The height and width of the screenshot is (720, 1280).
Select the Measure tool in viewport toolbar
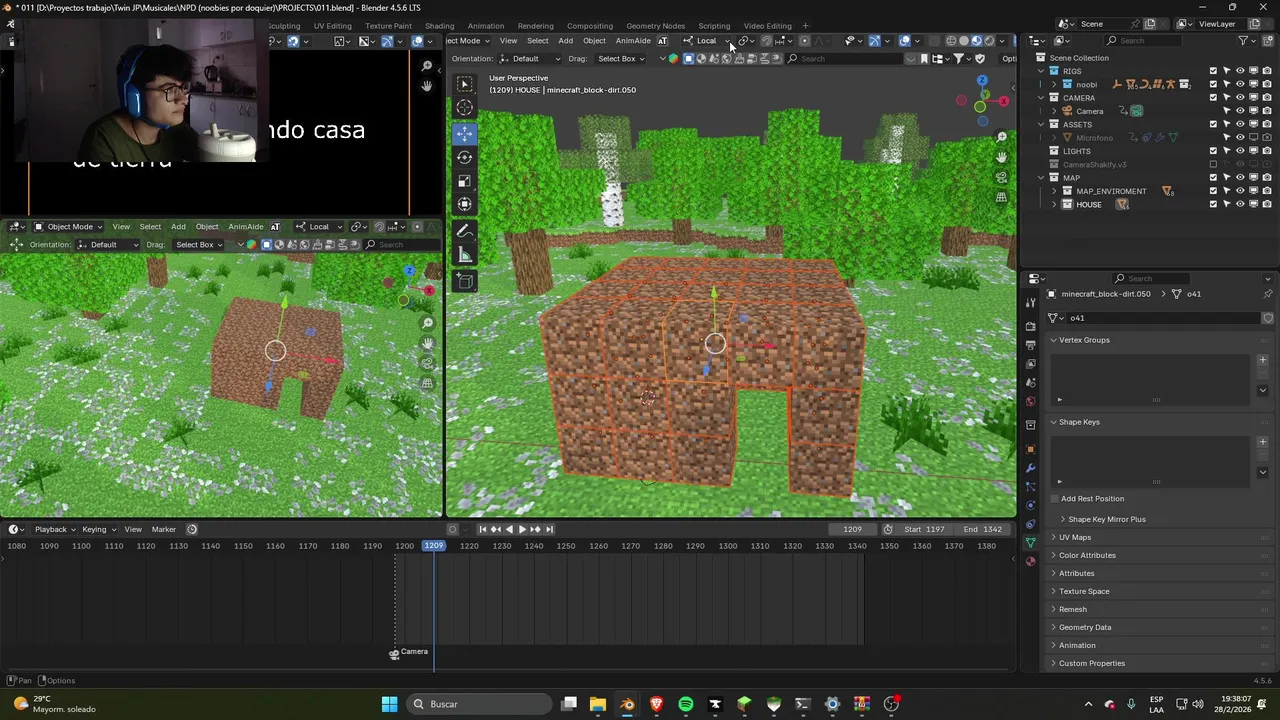tap(465, 256)
